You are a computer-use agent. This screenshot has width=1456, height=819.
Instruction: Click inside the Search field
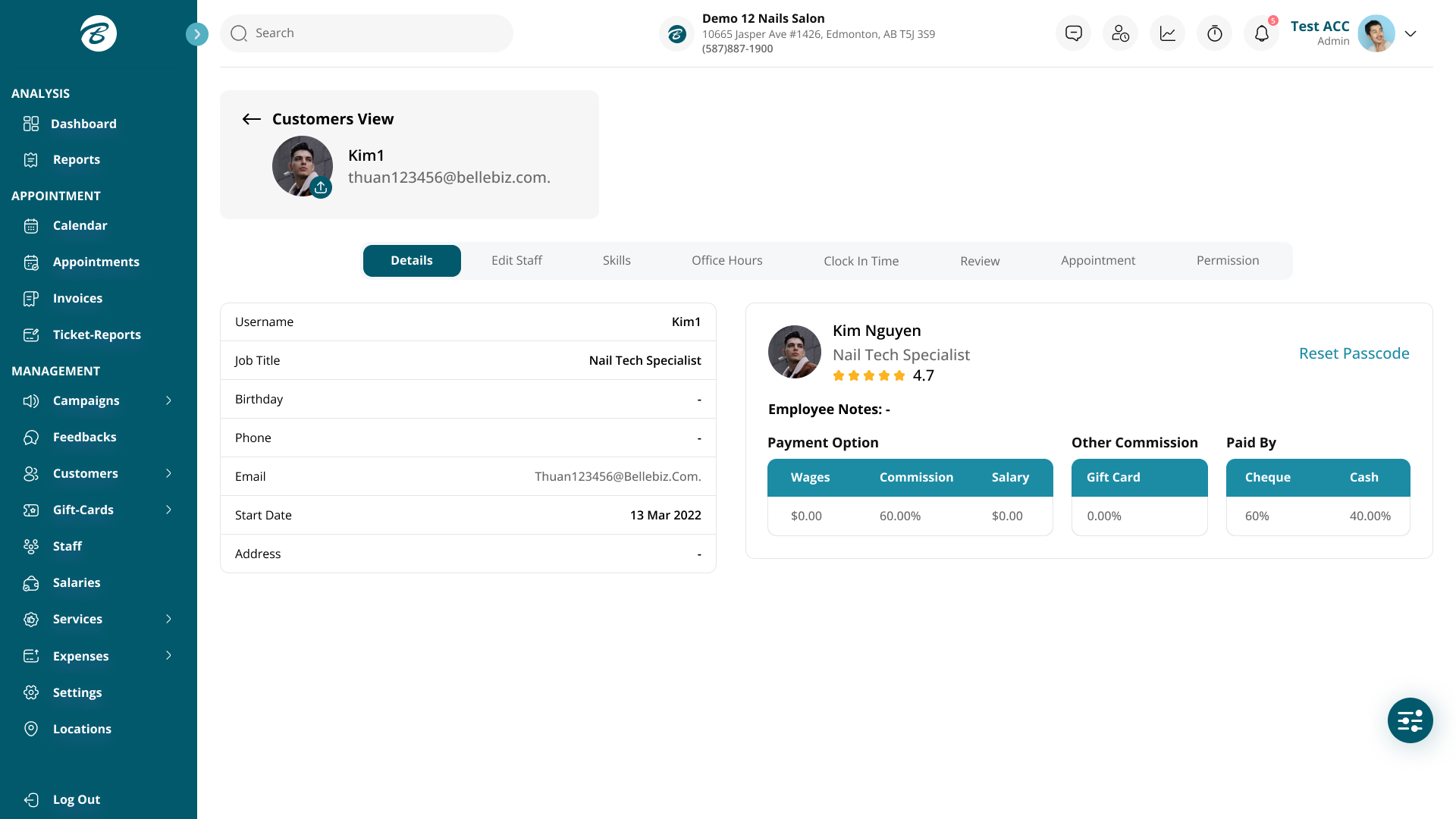pos(366,33)
